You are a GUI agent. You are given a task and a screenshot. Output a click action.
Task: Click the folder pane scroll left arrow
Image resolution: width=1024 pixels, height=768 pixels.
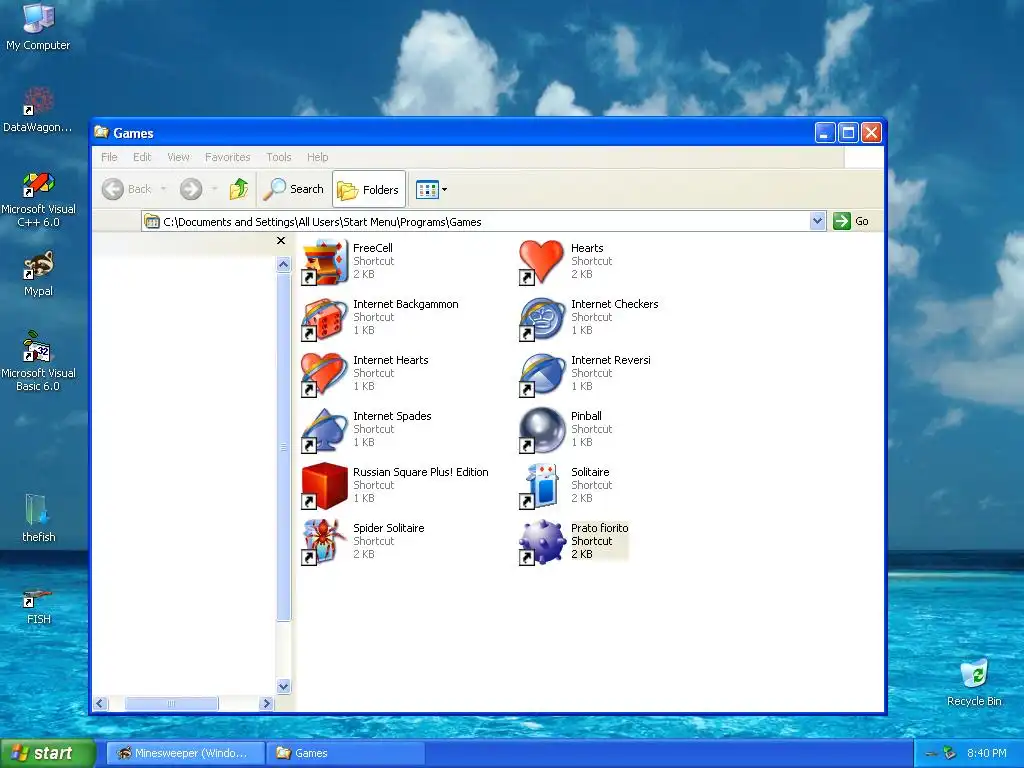pos(100,703)
